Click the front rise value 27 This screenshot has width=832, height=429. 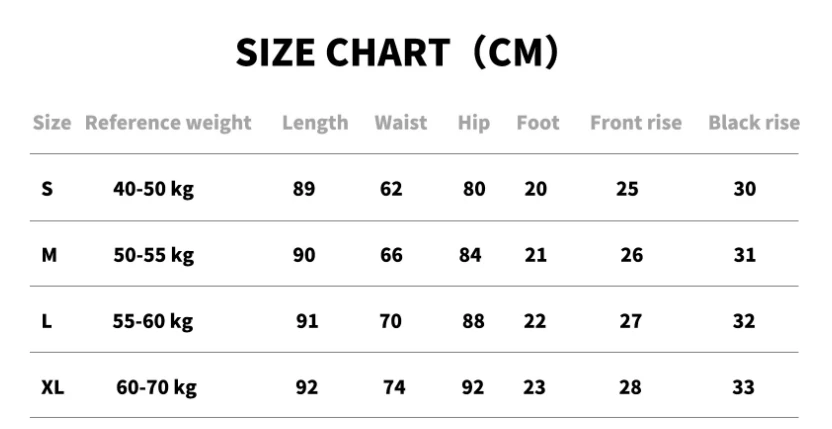click(x=631, y=321)
